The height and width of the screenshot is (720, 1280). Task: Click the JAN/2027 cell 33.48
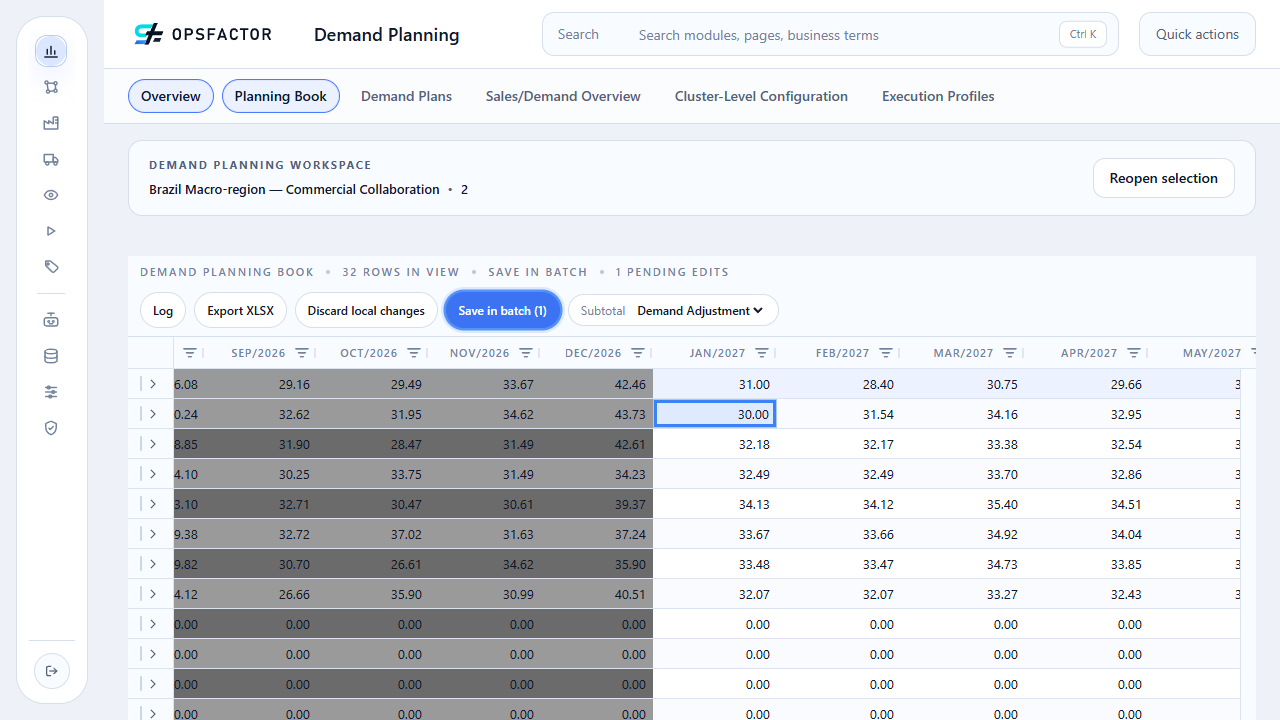(x=715, y=564)
